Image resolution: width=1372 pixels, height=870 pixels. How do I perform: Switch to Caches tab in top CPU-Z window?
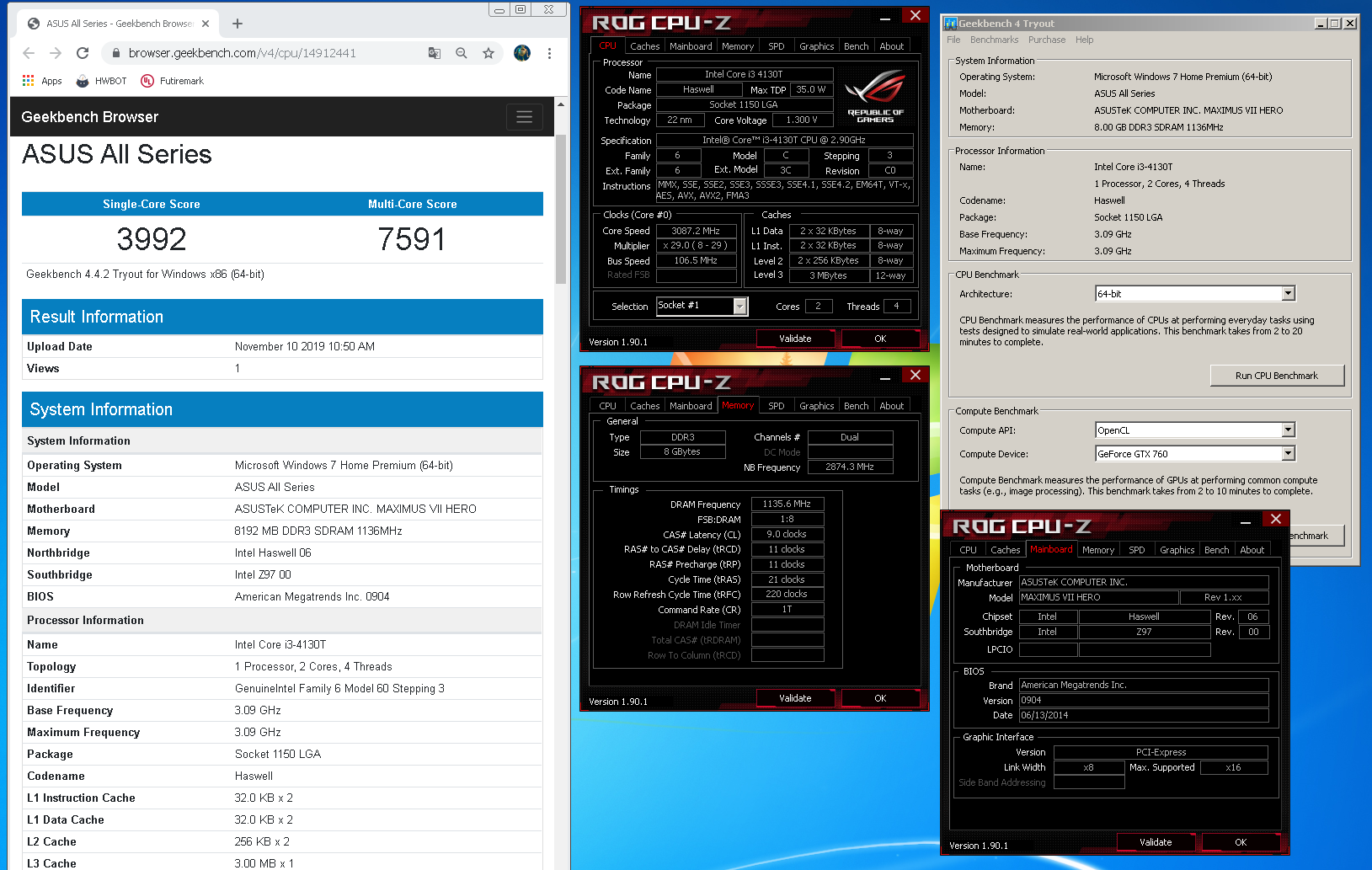[x=645, y=46]
